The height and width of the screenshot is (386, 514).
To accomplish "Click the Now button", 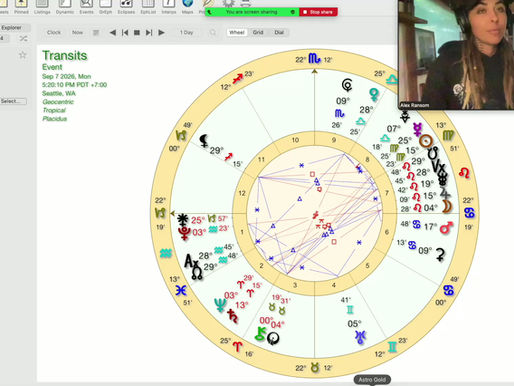I will point(77,32).
